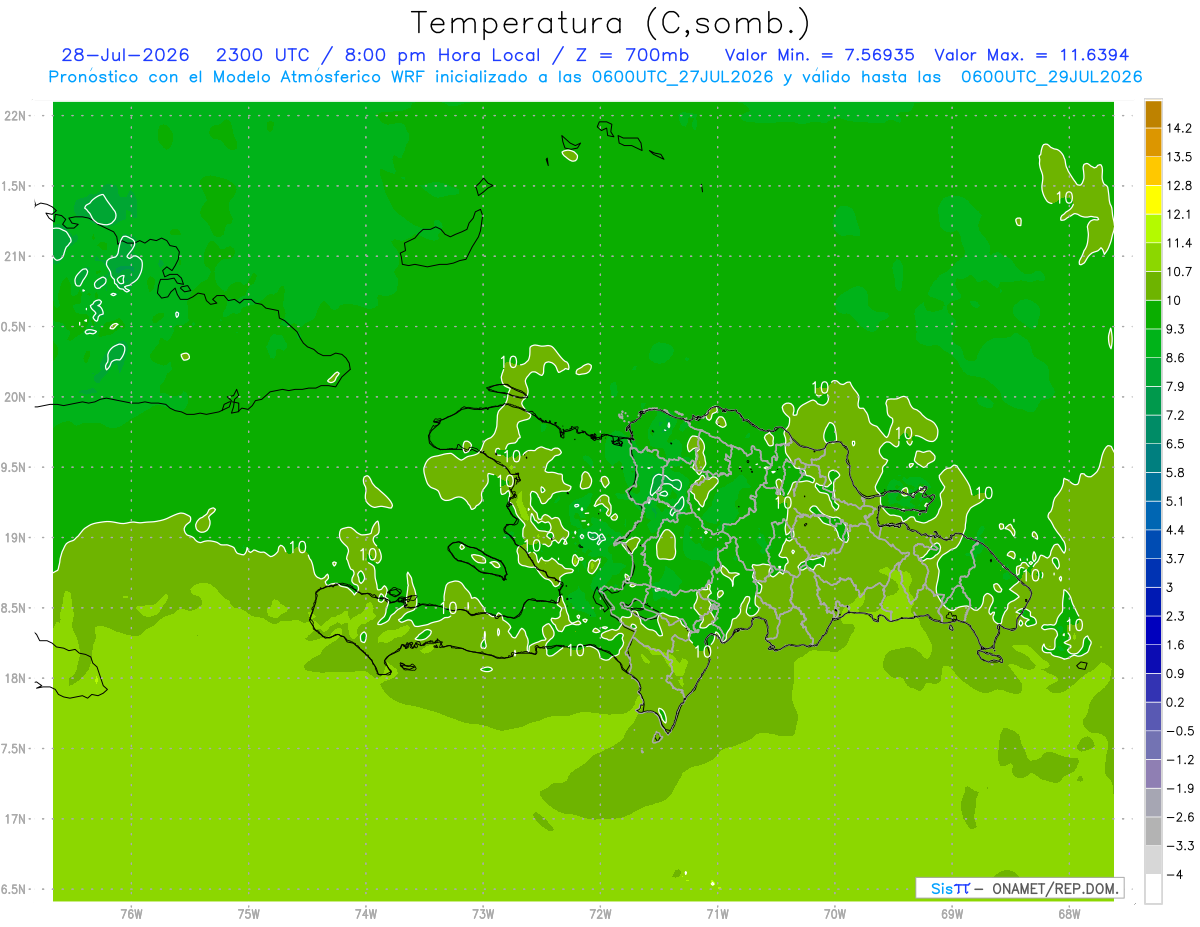Click the '18N' latitude label
This screenshot has width=1200, height=927.
click(x=14, y=679)
